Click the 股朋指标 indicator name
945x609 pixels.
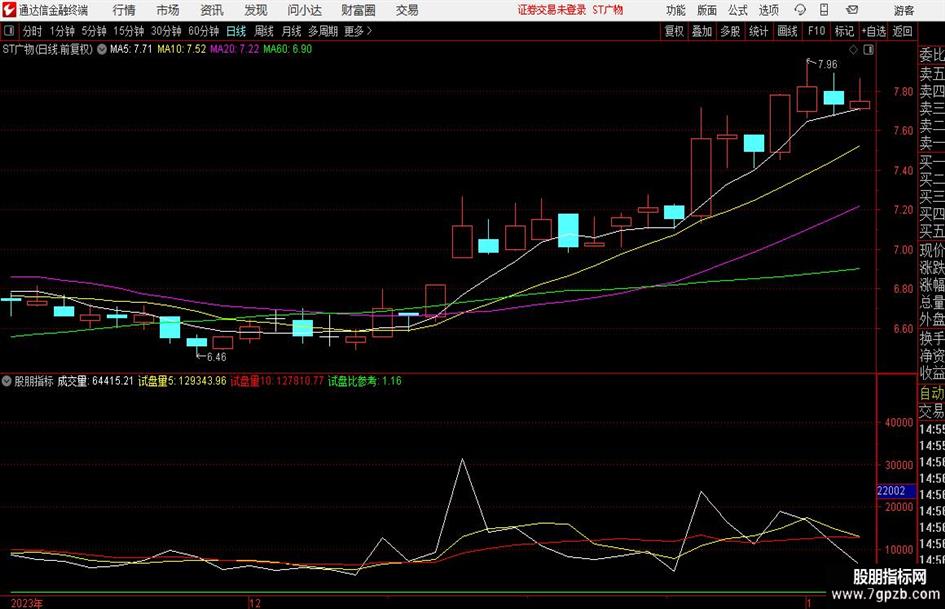[34, 381]
